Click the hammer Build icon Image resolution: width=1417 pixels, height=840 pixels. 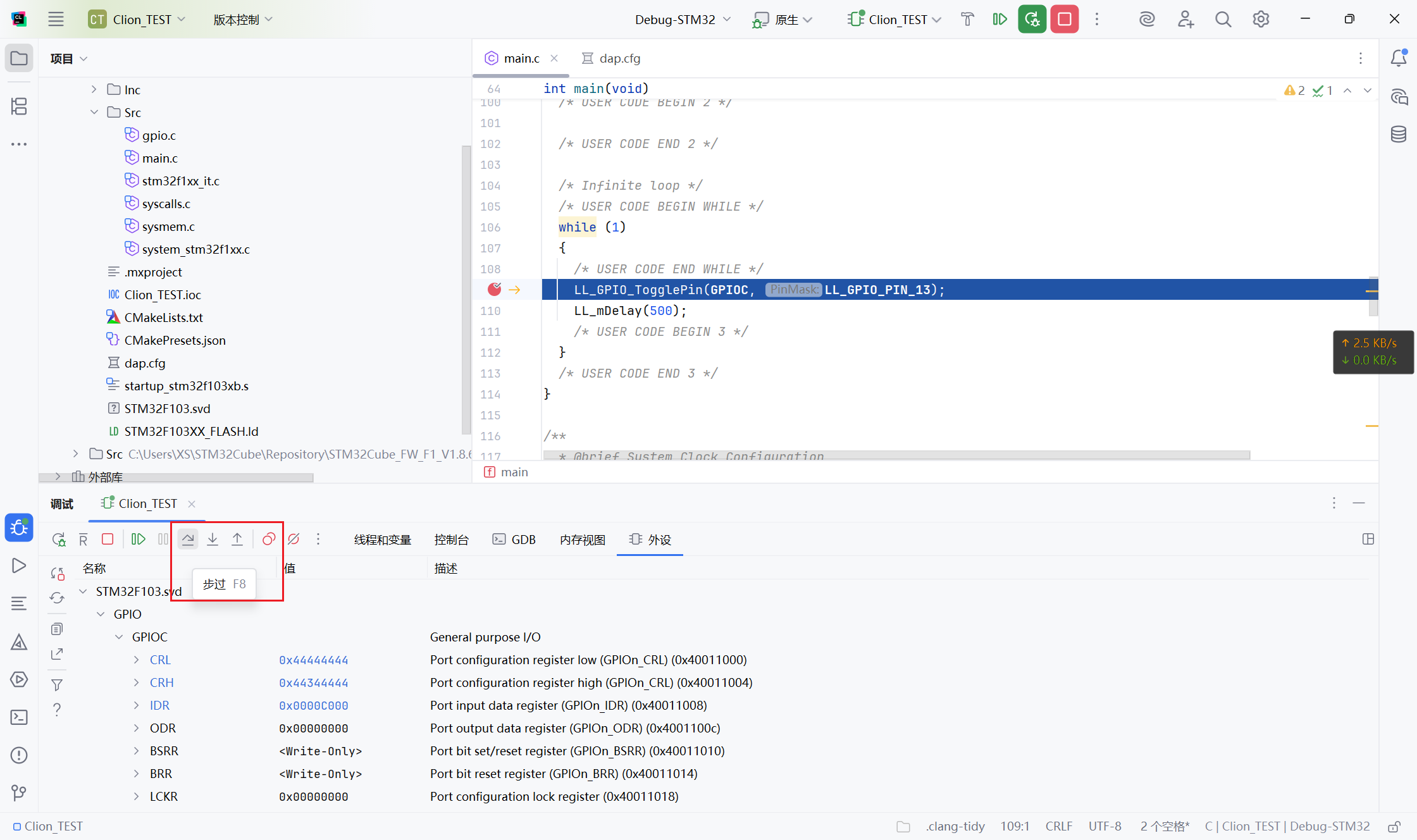pyautogui.click(x=967, y=20)
